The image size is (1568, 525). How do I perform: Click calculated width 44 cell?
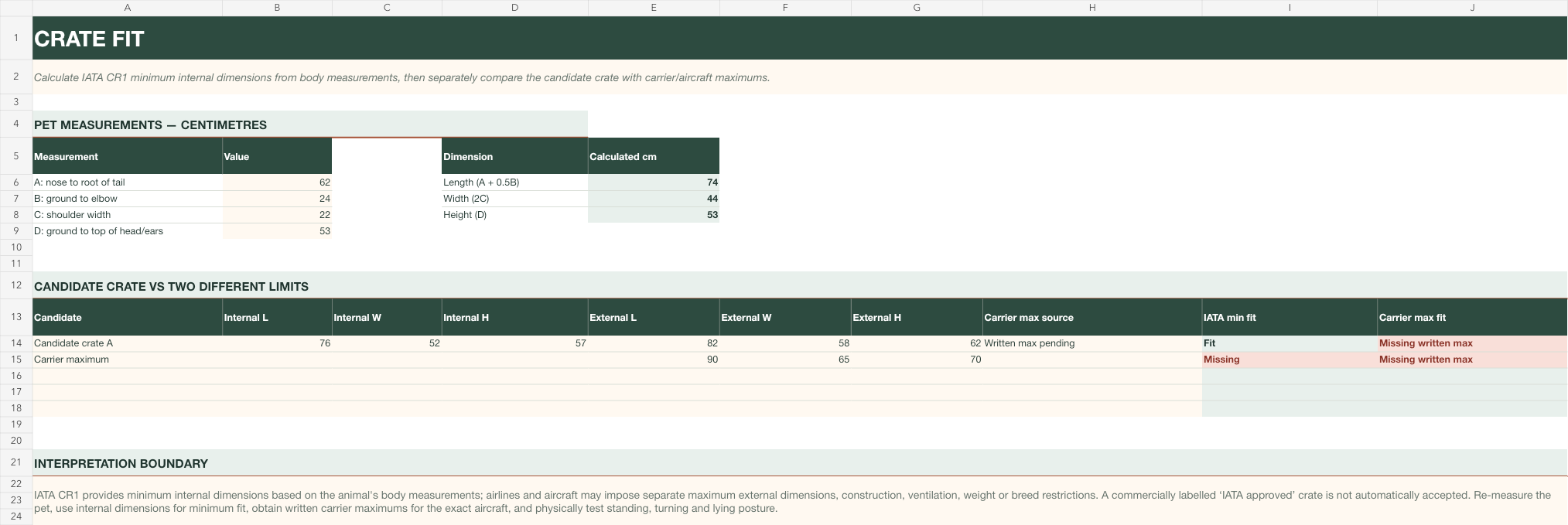654,199
